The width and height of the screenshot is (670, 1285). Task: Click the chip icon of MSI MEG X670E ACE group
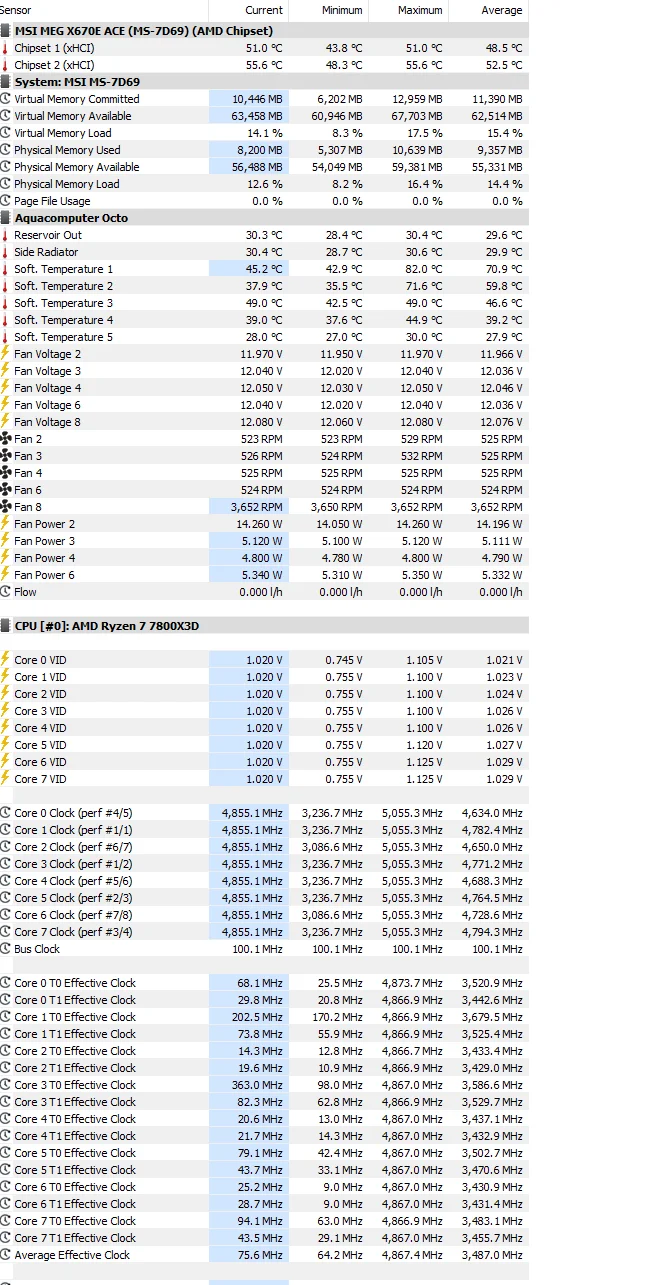point(5,31)
